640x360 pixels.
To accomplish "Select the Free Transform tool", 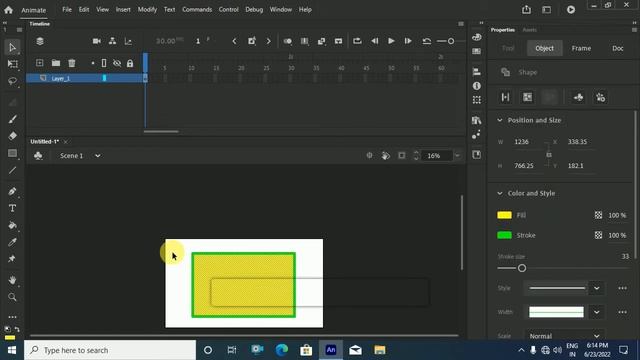I will click(x=12, y=64).
